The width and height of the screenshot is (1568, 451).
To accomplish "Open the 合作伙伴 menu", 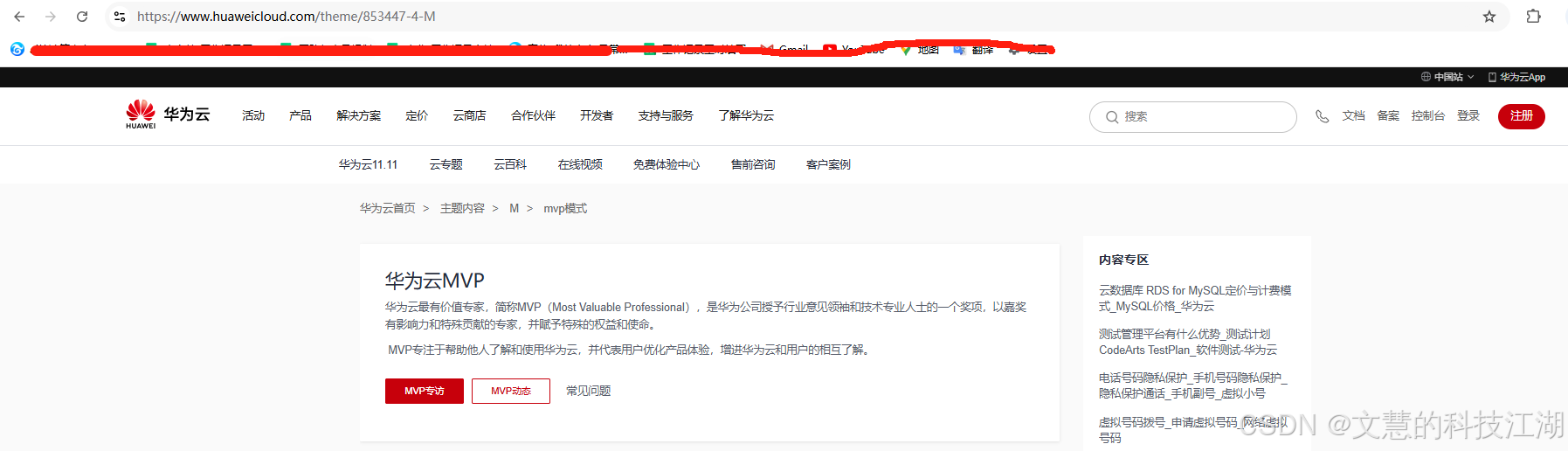I will point(533,115).
